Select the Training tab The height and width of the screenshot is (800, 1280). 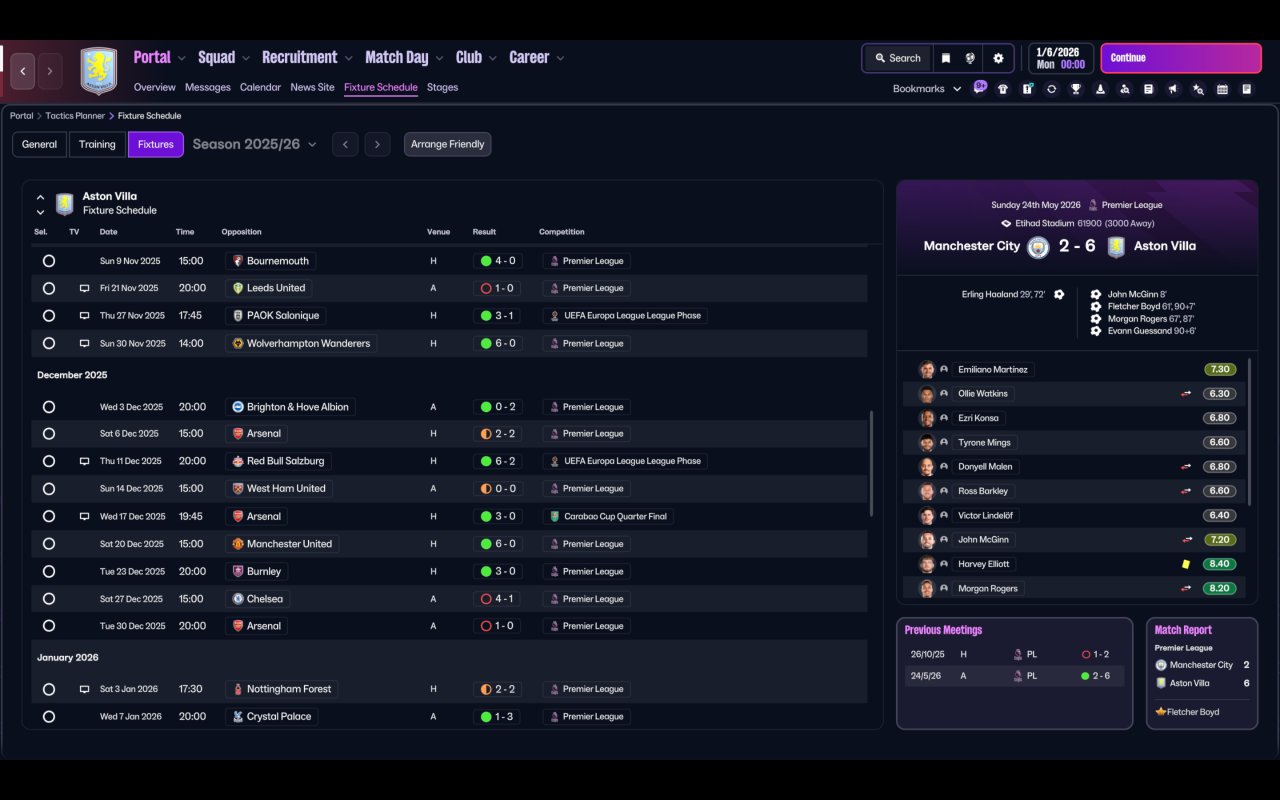pyautogui.click(x=97, y=144)
